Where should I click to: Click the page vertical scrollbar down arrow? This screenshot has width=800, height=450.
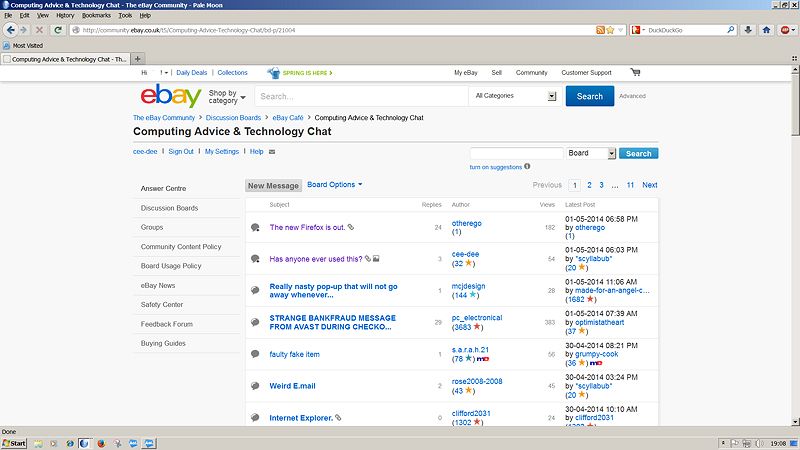(795, 421)
